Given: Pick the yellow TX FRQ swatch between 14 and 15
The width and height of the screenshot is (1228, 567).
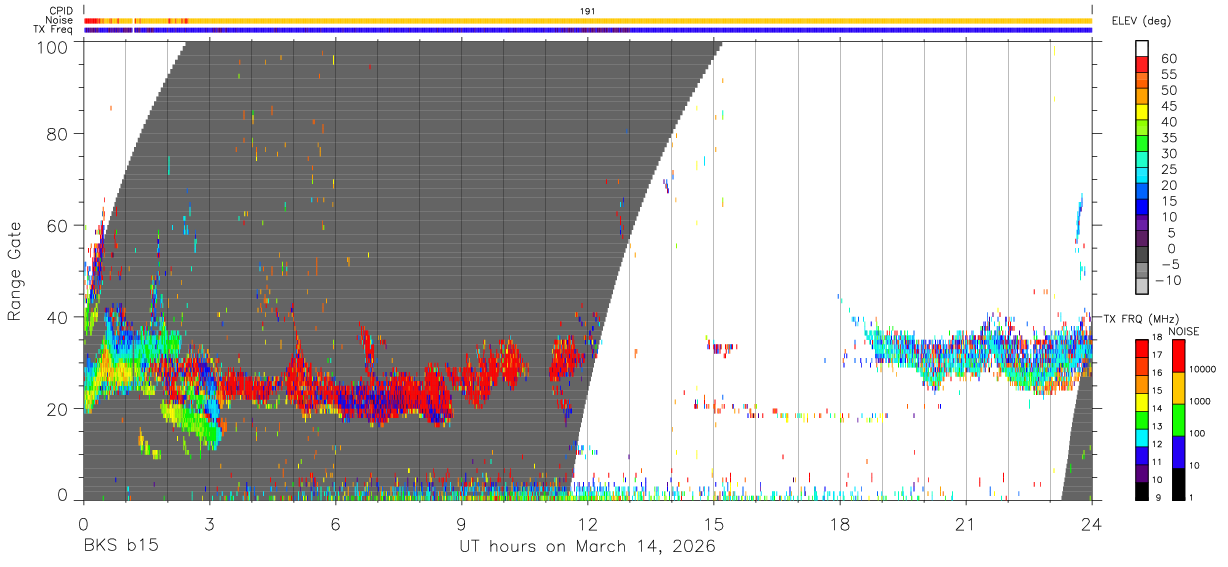Looking at the screenshot, I should tap(1142, 401).
